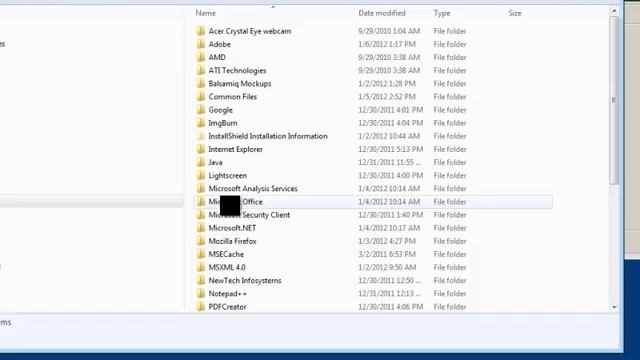Click the '1/2/2012 9:50 AM' date cell
Screen dimensions: 640x360
[387, 267]
